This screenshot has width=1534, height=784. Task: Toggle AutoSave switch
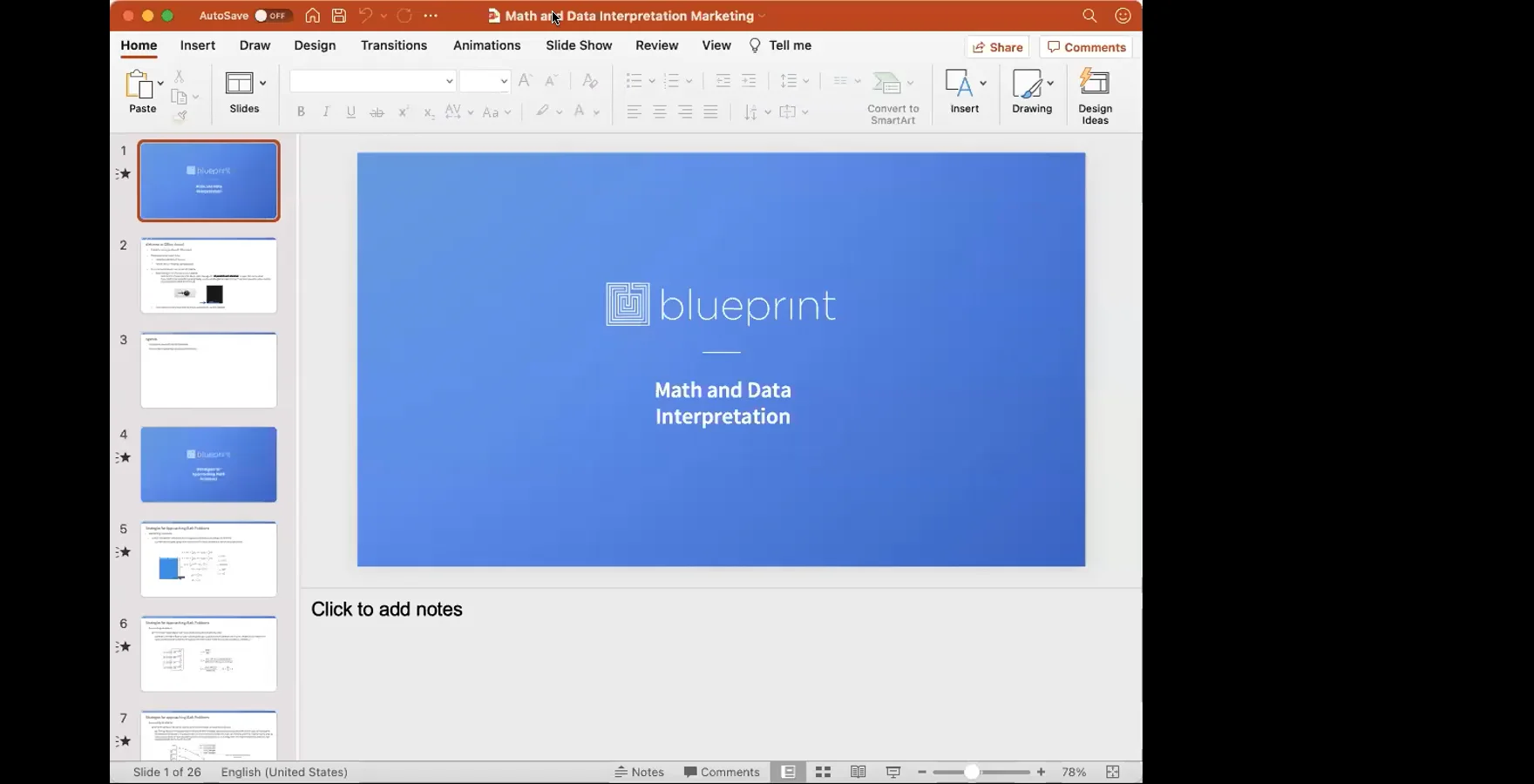click(273, 16)
